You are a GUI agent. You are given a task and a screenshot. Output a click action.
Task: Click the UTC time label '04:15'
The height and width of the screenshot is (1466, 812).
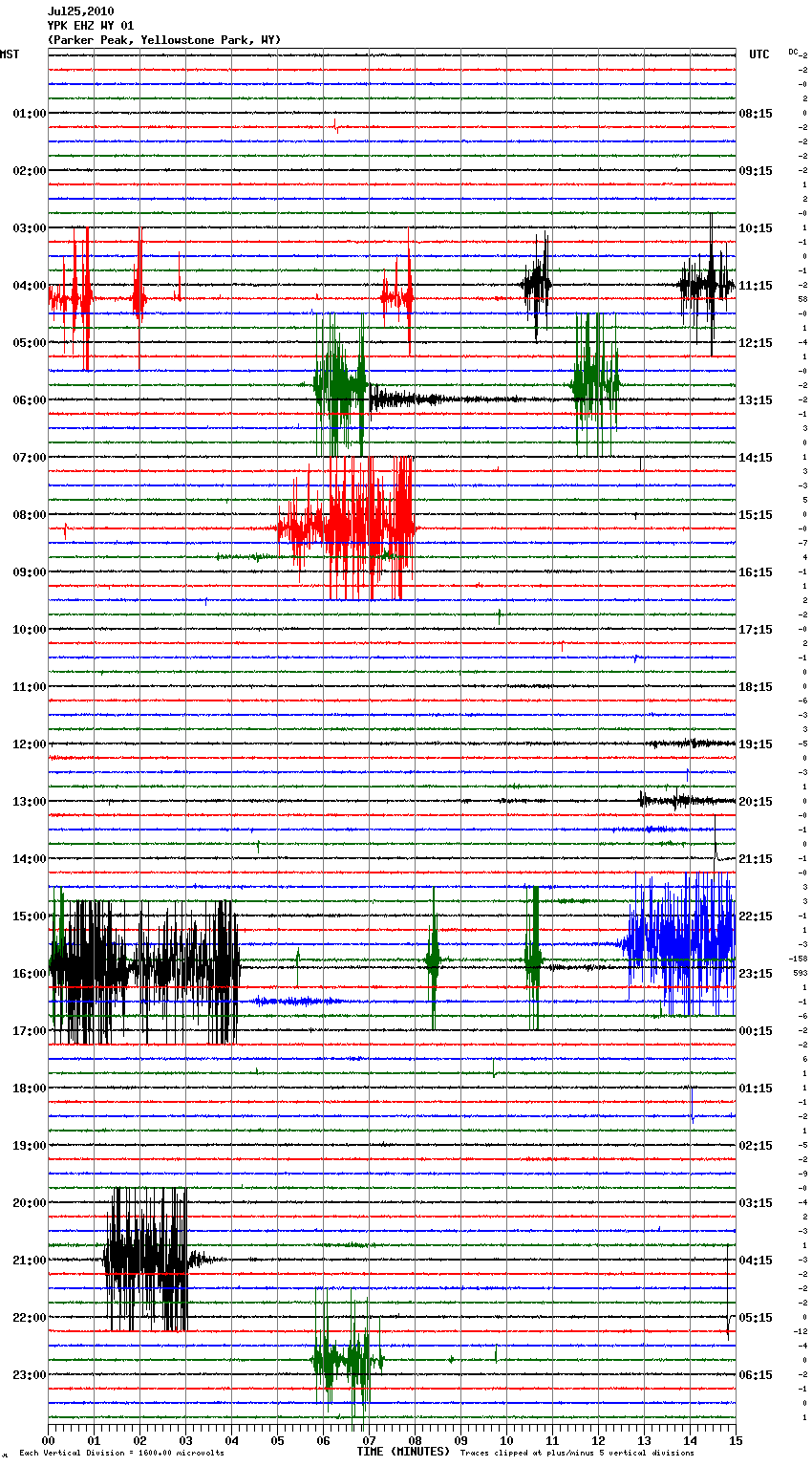(756, 1261)
